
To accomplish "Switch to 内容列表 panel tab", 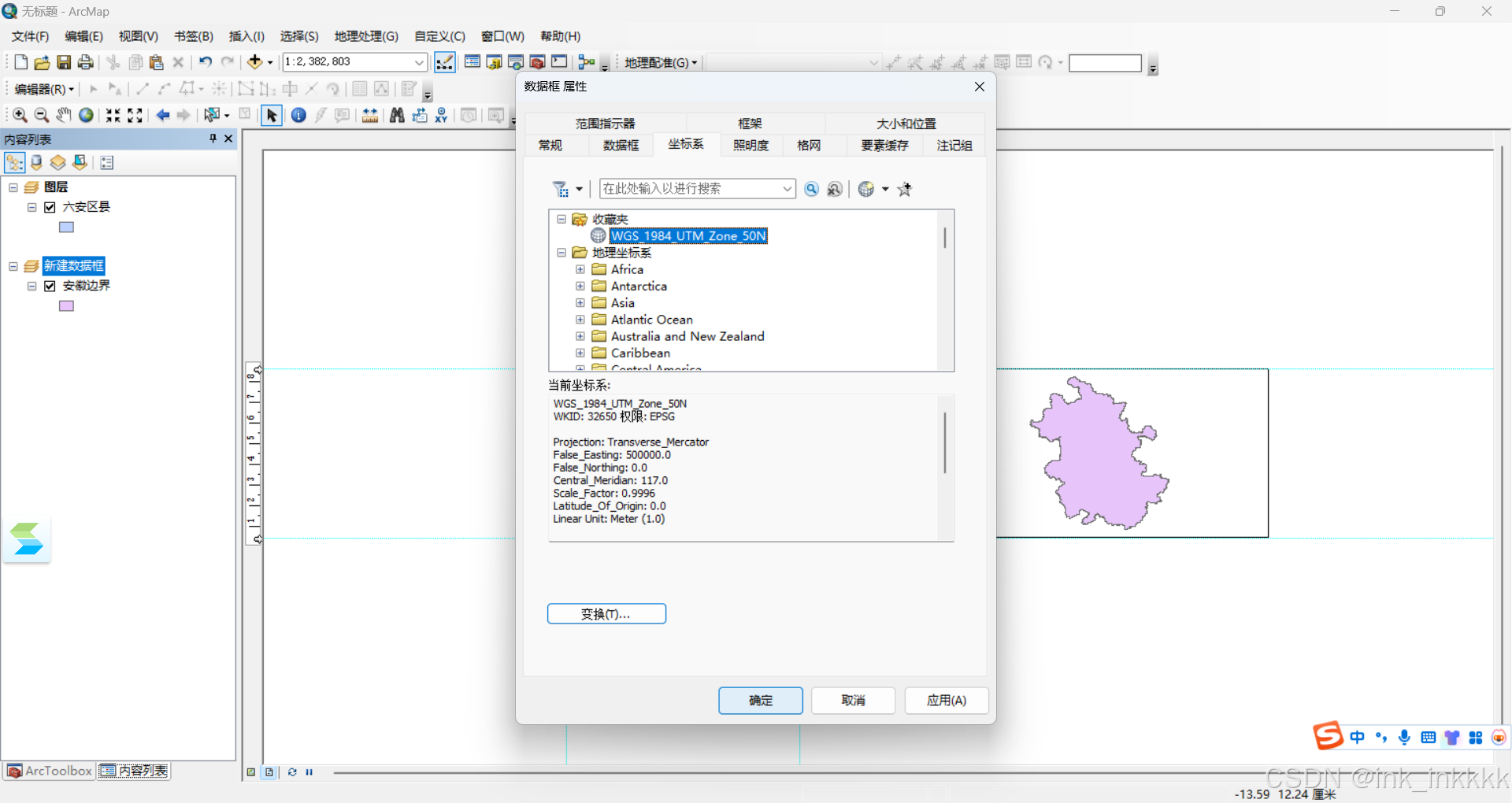I will coord(134,772).
